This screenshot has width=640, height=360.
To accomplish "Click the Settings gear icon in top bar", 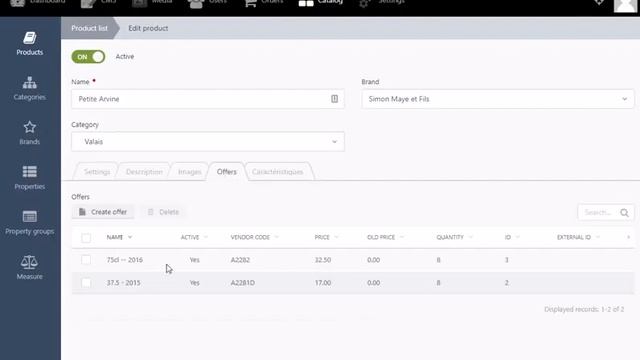I will [364, 3].
